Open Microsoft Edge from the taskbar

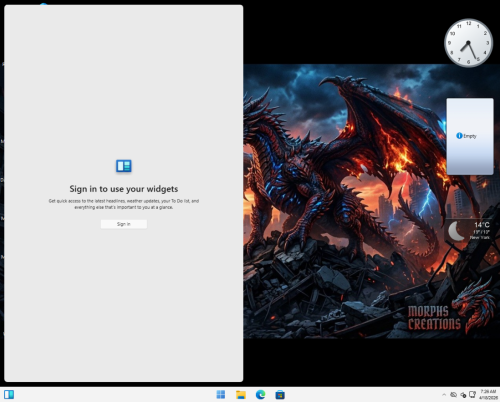(x=260, y=395)
